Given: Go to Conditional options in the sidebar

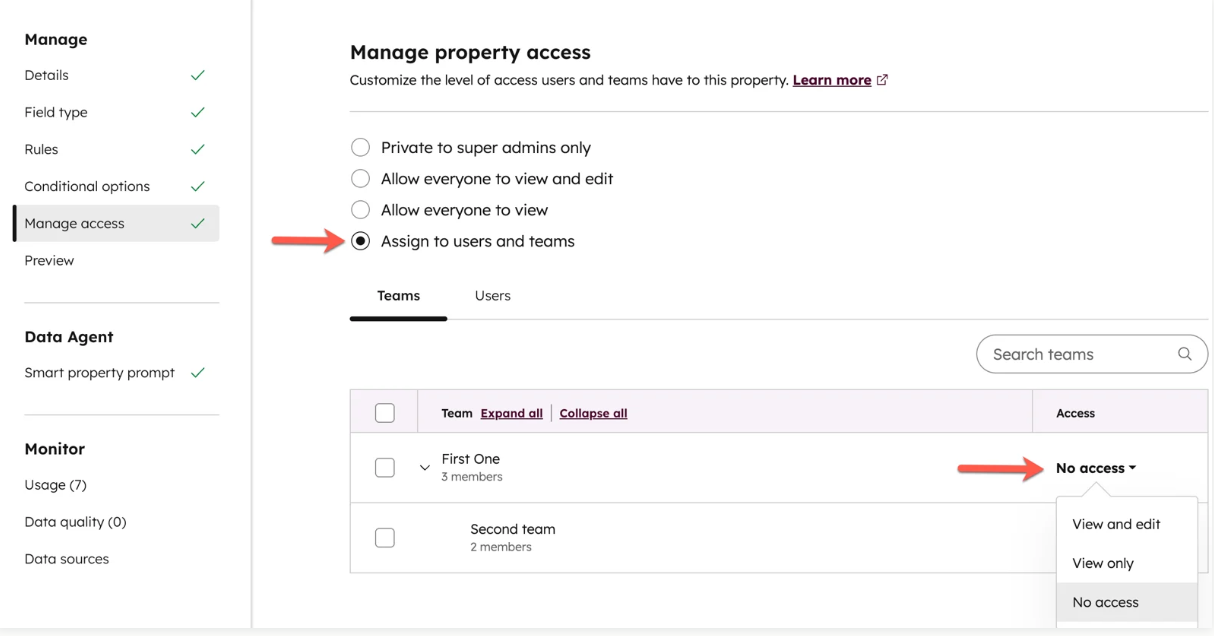Looking at the screenshot, I should coord(87,186).
